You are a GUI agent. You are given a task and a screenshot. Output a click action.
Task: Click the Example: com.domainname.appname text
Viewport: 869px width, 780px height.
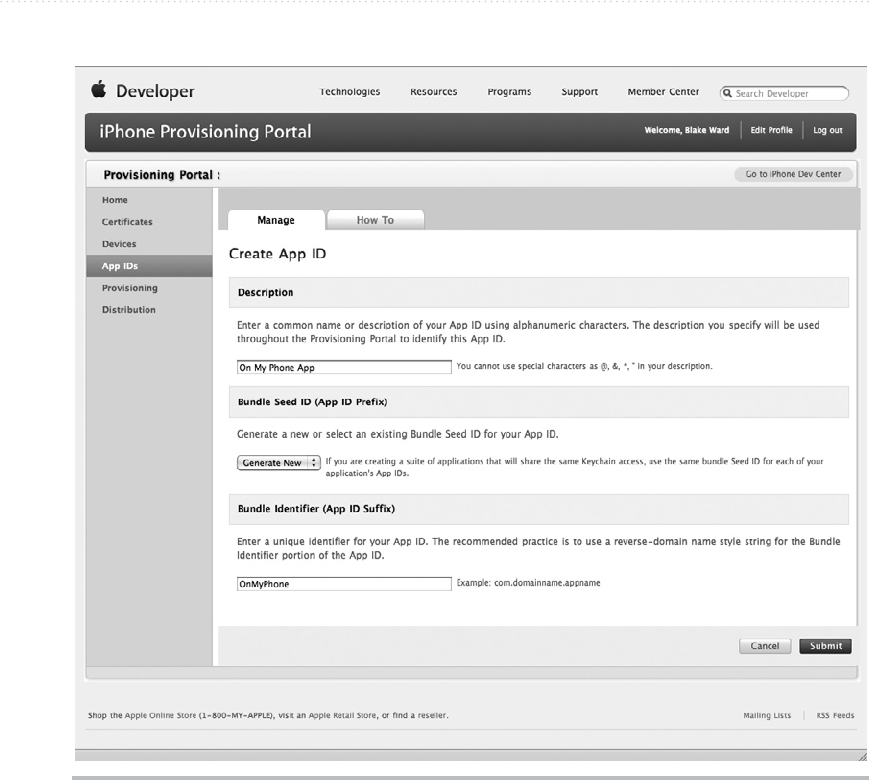528,583
